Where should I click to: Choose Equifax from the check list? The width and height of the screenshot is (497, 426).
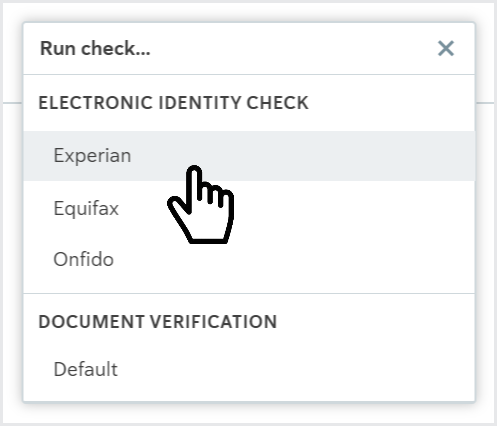(x=249, y=208)
